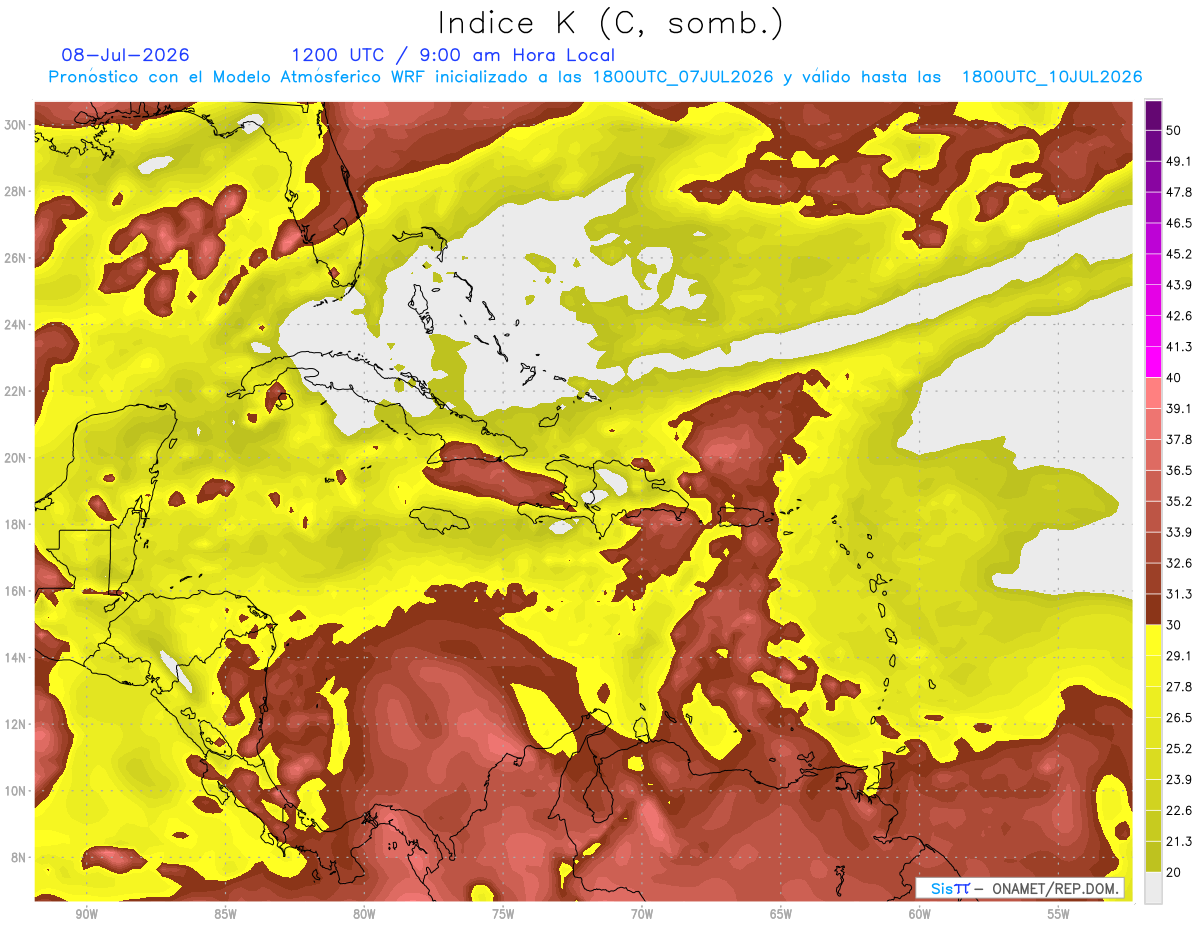Click the color scale value 42.6
Viewport: 1200px width, 927px height.
click(x=1178, y=316)
